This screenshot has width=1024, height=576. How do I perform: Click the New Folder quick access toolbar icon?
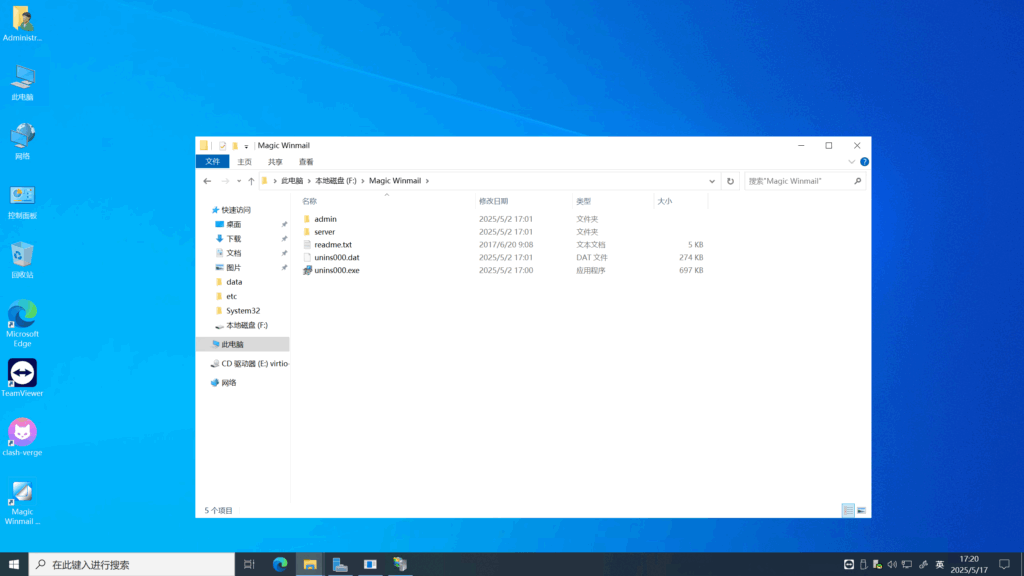235,146
